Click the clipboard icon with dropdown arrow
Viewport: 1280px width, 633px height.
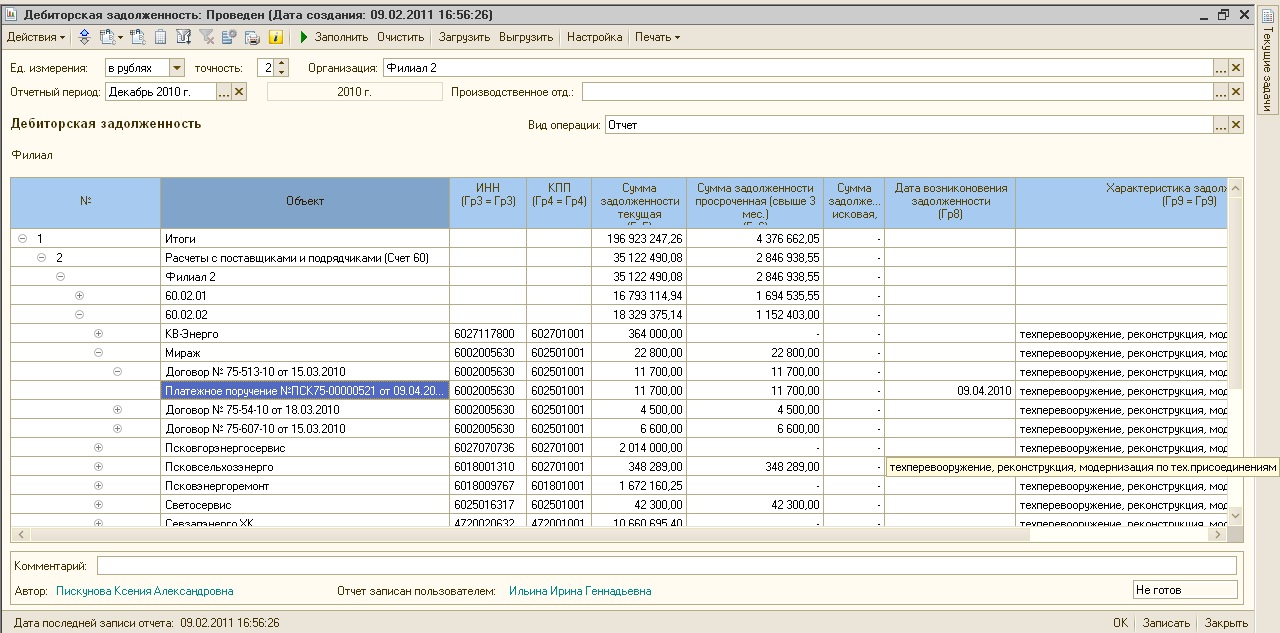pos(110,37)
